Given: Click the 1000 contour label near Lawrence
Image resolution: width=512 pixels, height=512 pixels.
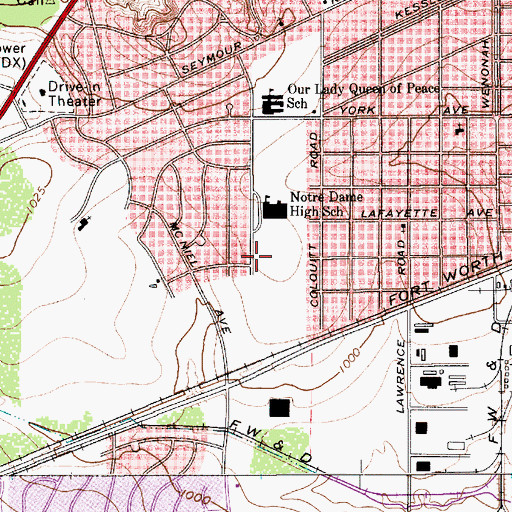Looking at the screenshot, I should (x=350, y=361).
